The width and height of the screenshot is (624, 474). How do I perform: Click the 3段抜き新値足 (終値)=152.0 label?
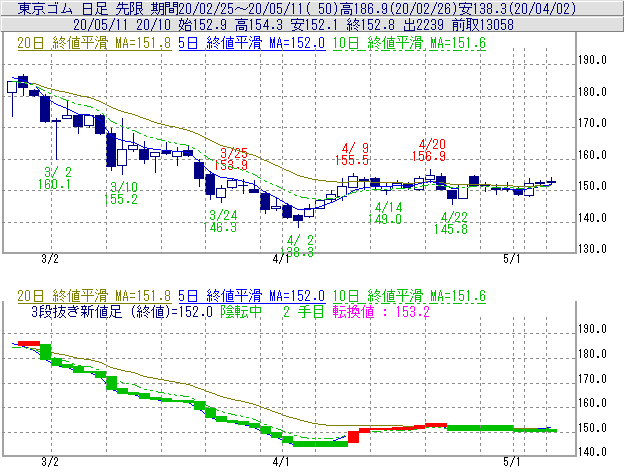tap(122, 312)
